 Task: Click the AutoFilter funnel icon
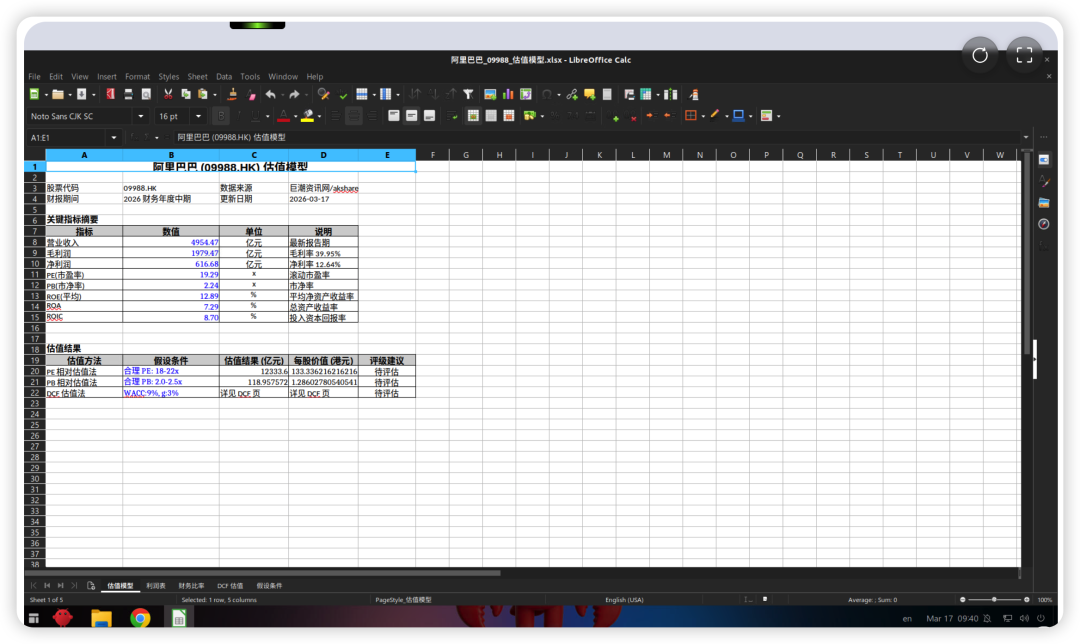tap(468, 94)
